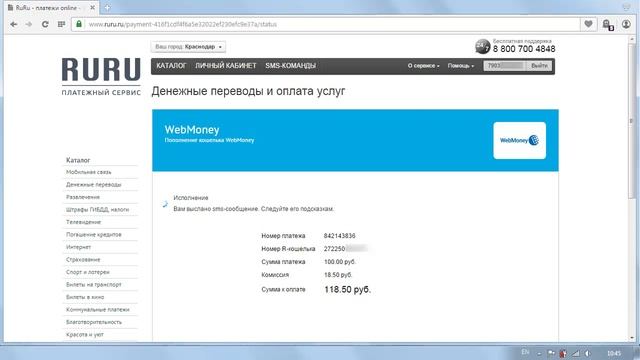
Task: Click the loading spinner next to Исполнение
Action: click(165, 204)
